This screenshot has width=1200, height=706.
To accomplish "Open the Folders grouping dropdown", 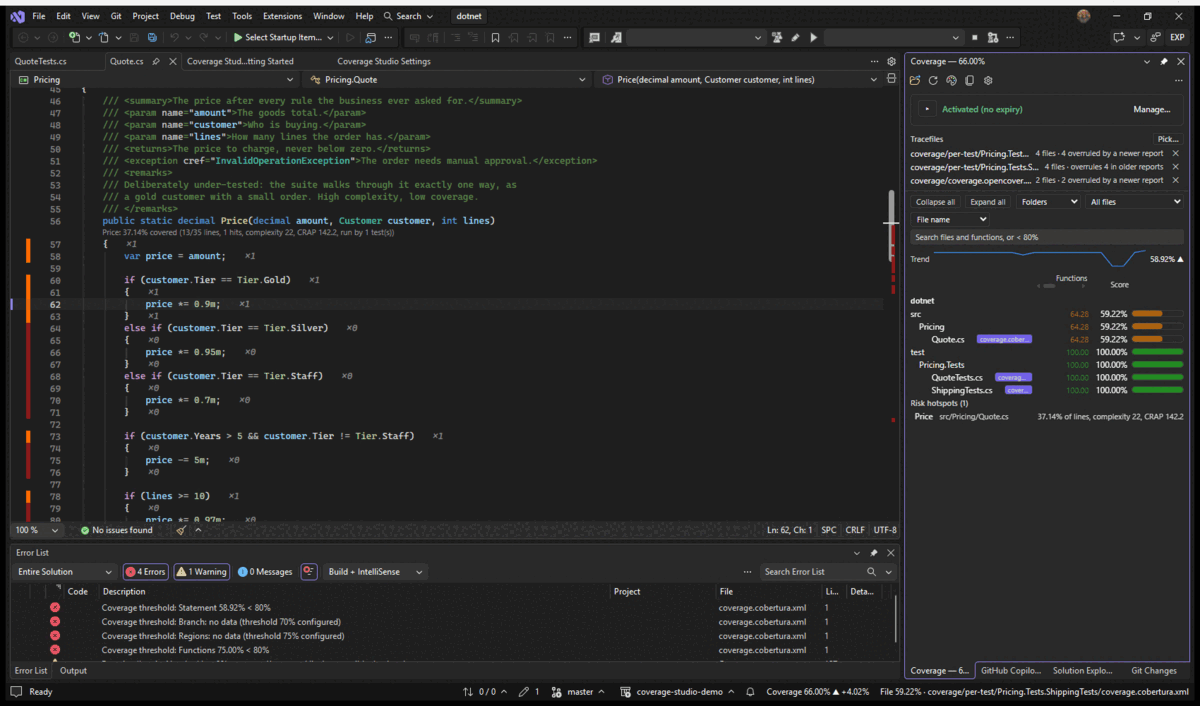I will [x=1048, y=202].
